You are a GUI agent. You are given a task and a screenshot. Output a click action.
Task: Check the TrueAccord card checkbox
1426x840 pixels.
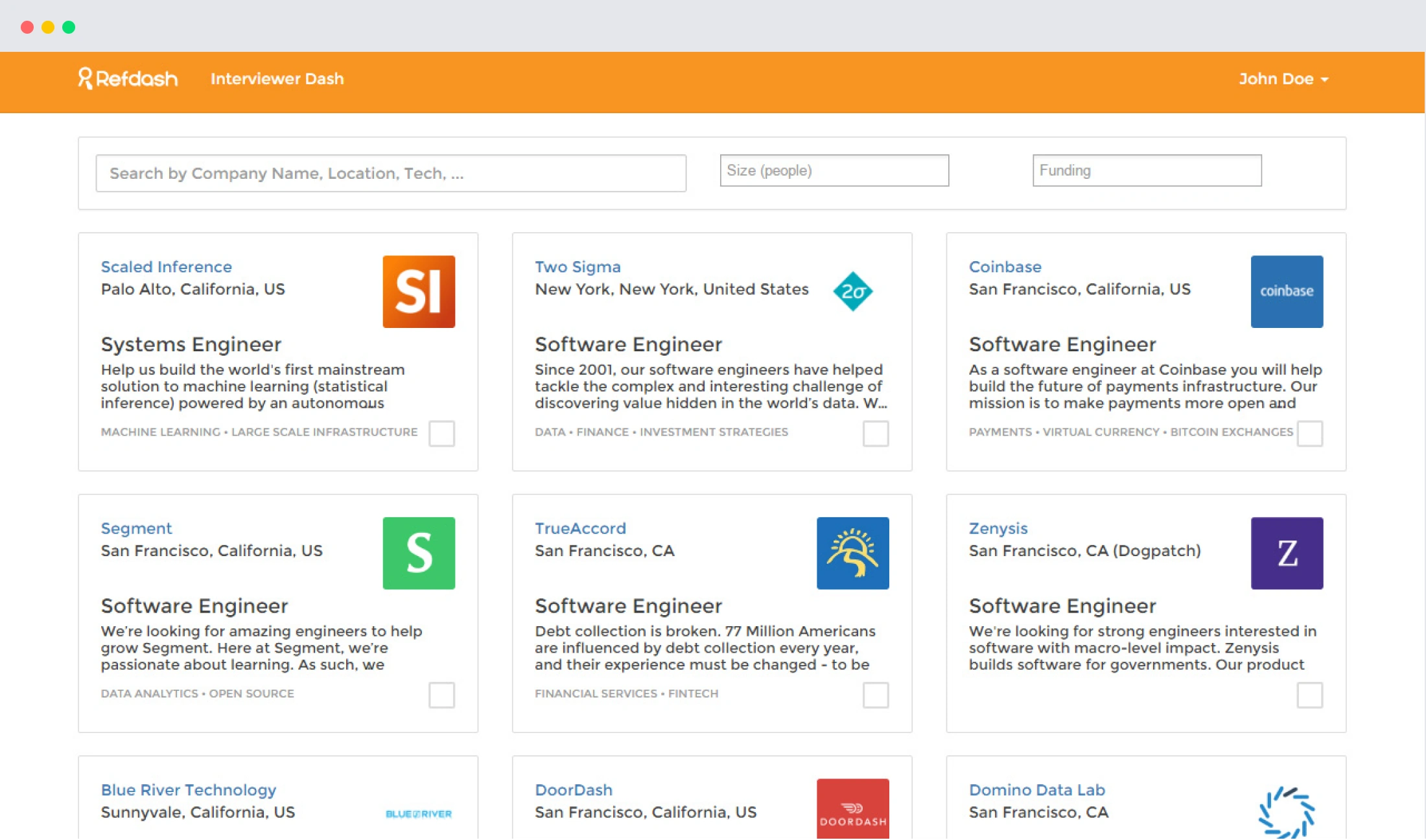(x=876, y=695)
